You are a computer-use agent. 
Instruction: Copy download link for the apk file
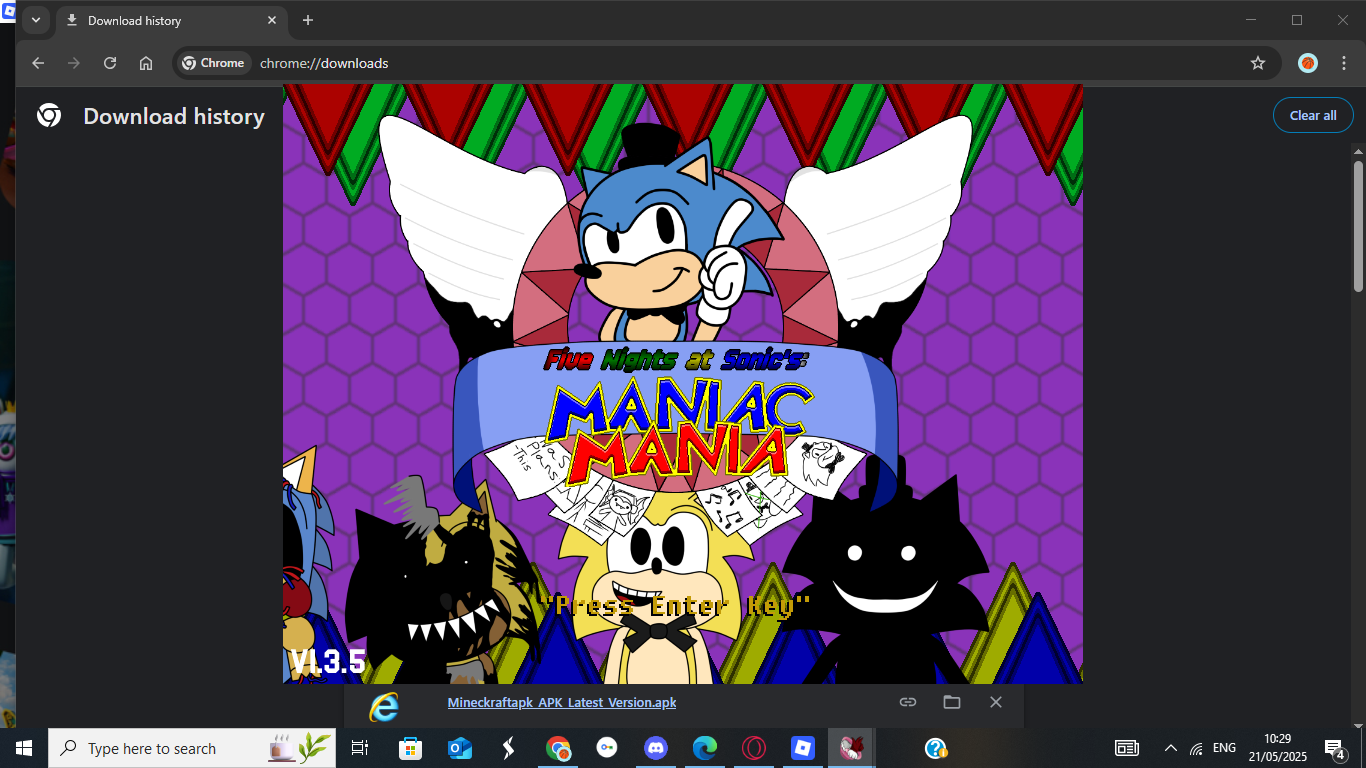908,702
